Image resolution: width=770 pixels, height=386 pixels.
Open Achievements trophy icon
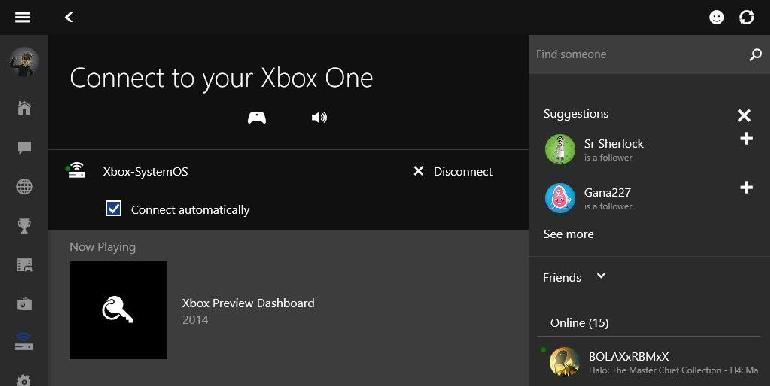[24, 226]
